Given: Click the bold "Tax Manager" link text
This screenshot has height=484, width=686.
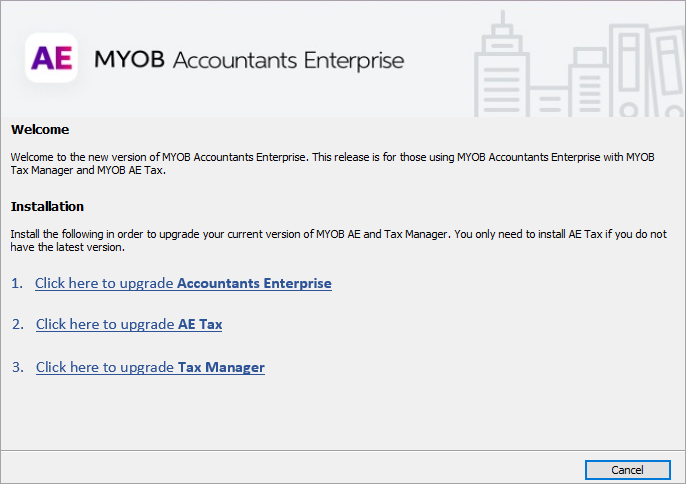Looking at the screenshot, I should coord(221,367).
